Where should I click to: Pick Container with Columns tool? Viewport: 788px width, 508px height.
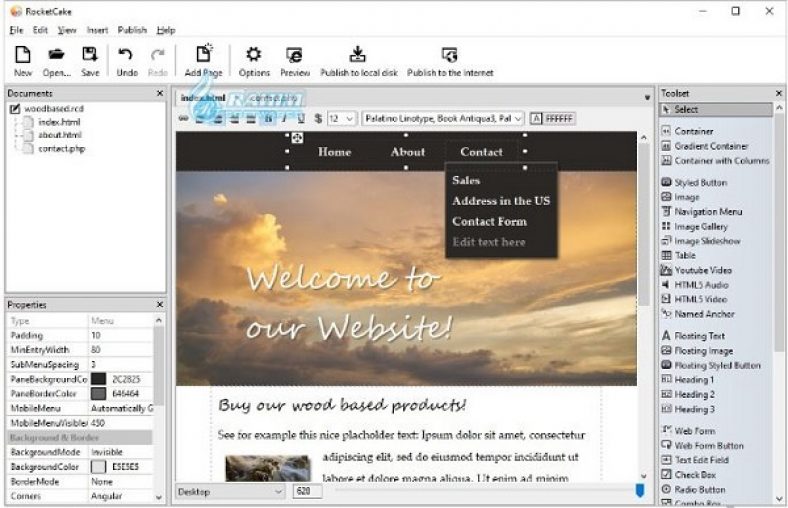(x=716, y=161)
